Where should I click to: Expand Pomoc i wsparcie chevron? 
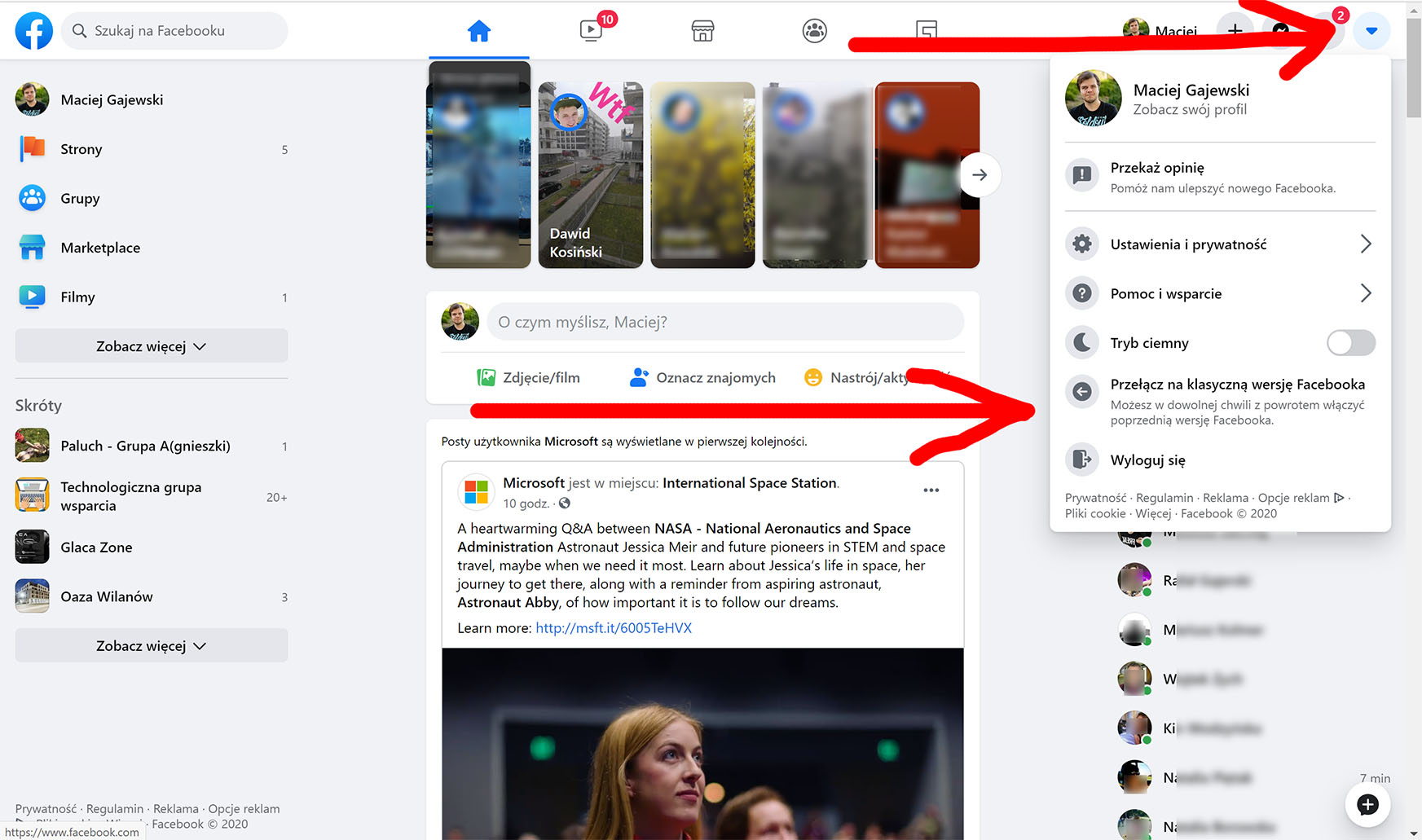pyautogui.click(x=1367, y=293)
